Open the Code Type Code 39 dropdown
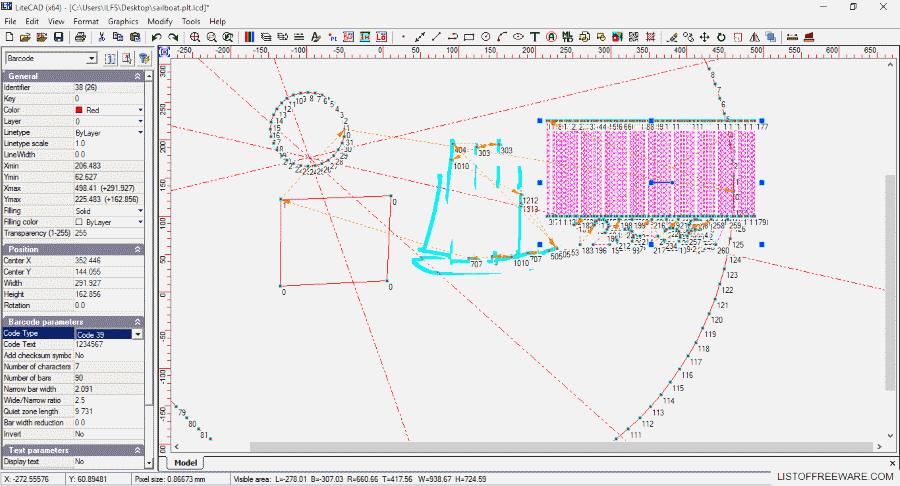Screen dimensions: 900x486 (138, 334)
